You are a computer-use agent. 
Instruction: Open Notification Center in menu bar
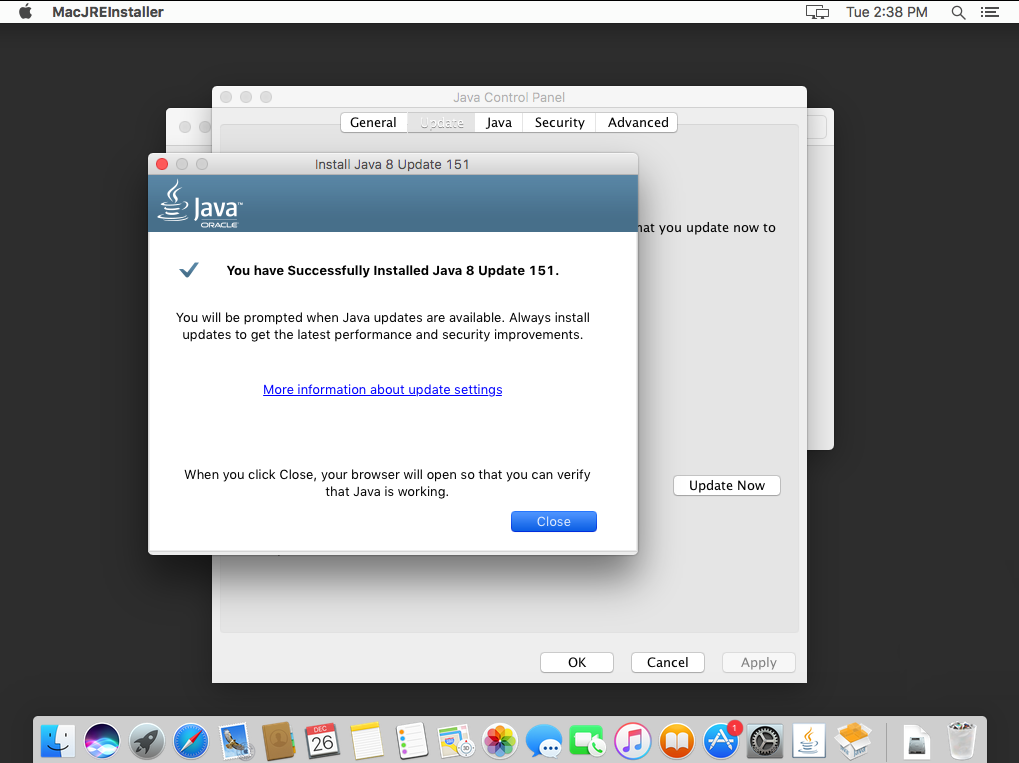(990, 12)
